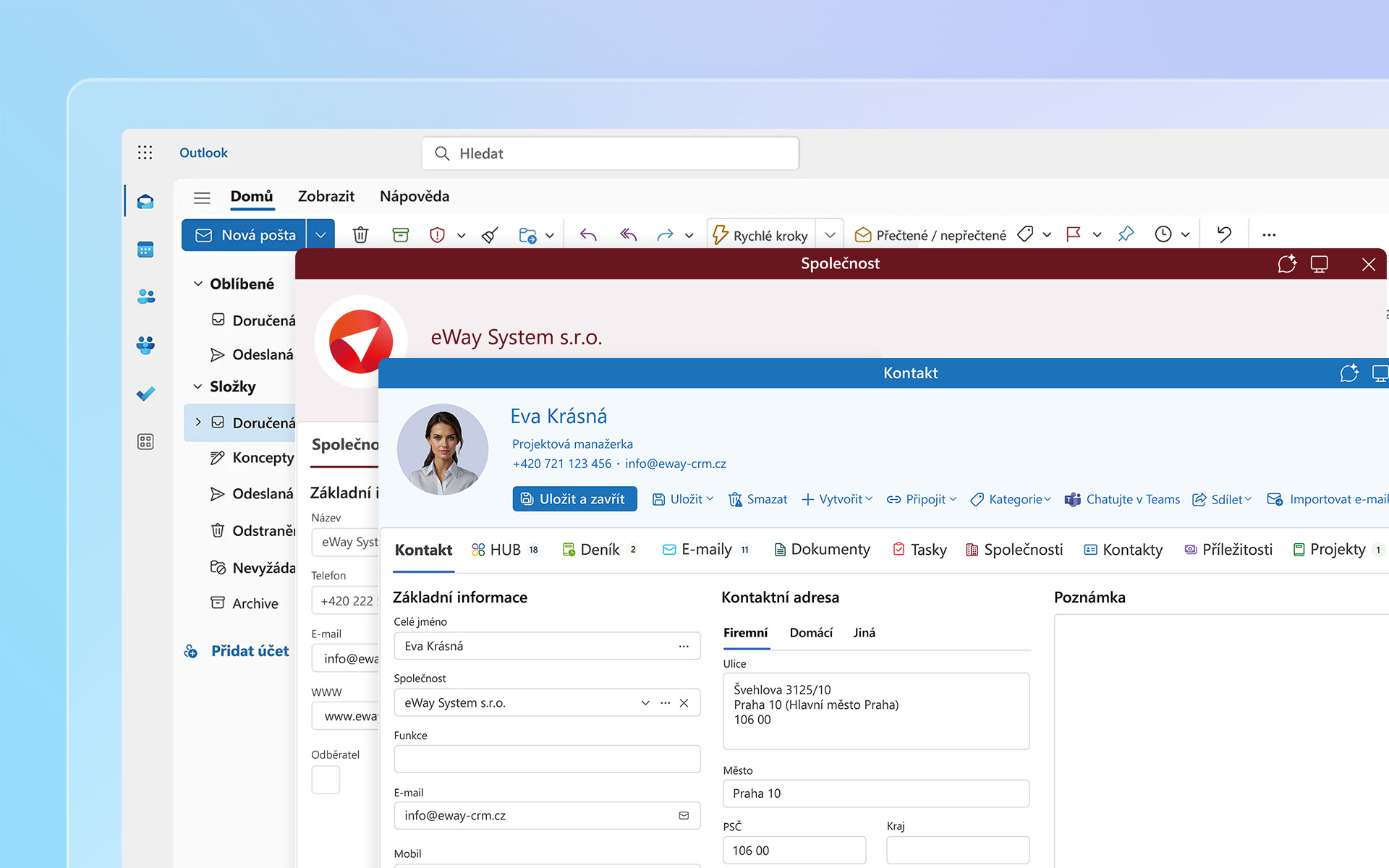Open the Dokumenty tab
The image size is (1389, 868).
822,550
